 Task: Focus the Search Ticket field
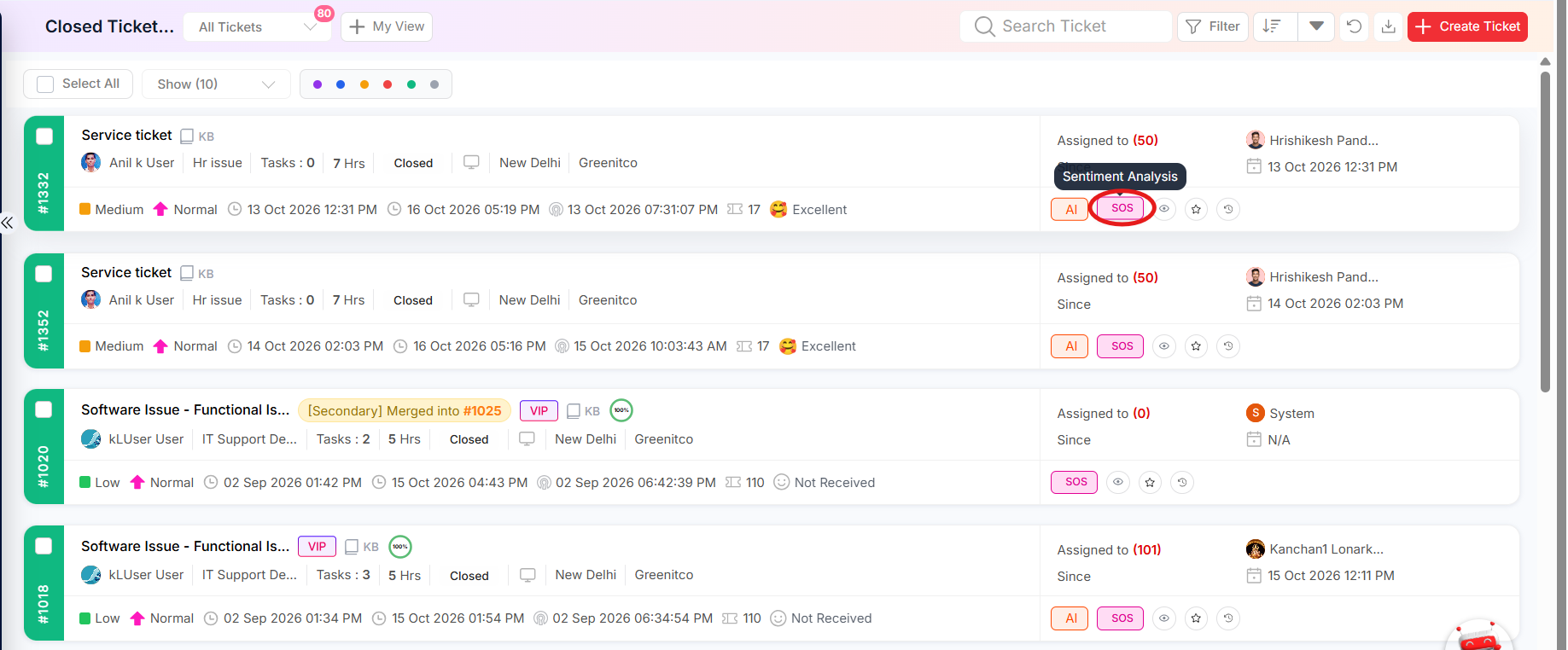point(1066,26)
